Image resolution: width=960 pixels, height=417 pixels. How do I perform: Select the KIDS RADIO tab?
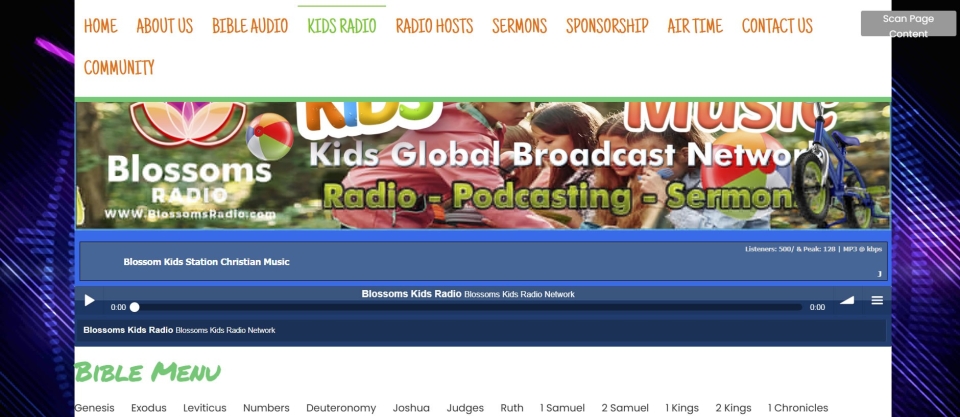(342, 27)
